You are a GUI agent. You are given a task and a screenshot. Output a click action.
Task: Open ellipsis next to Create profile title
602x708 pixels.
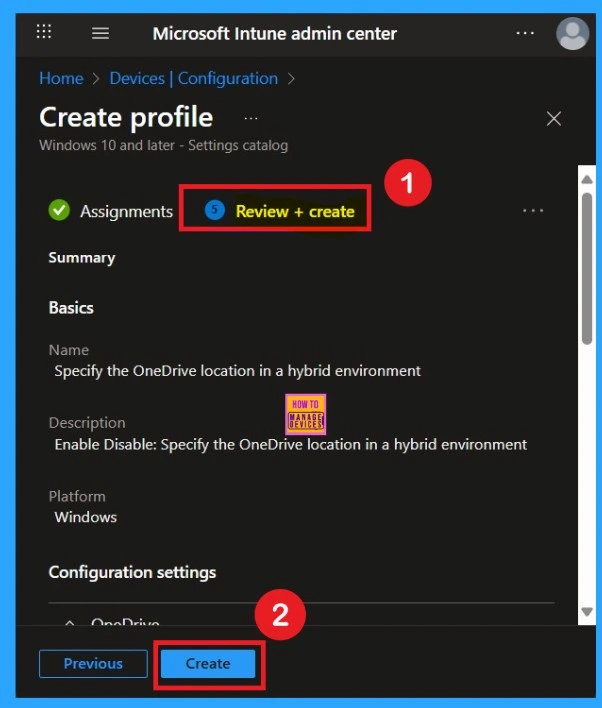(251, 119)
